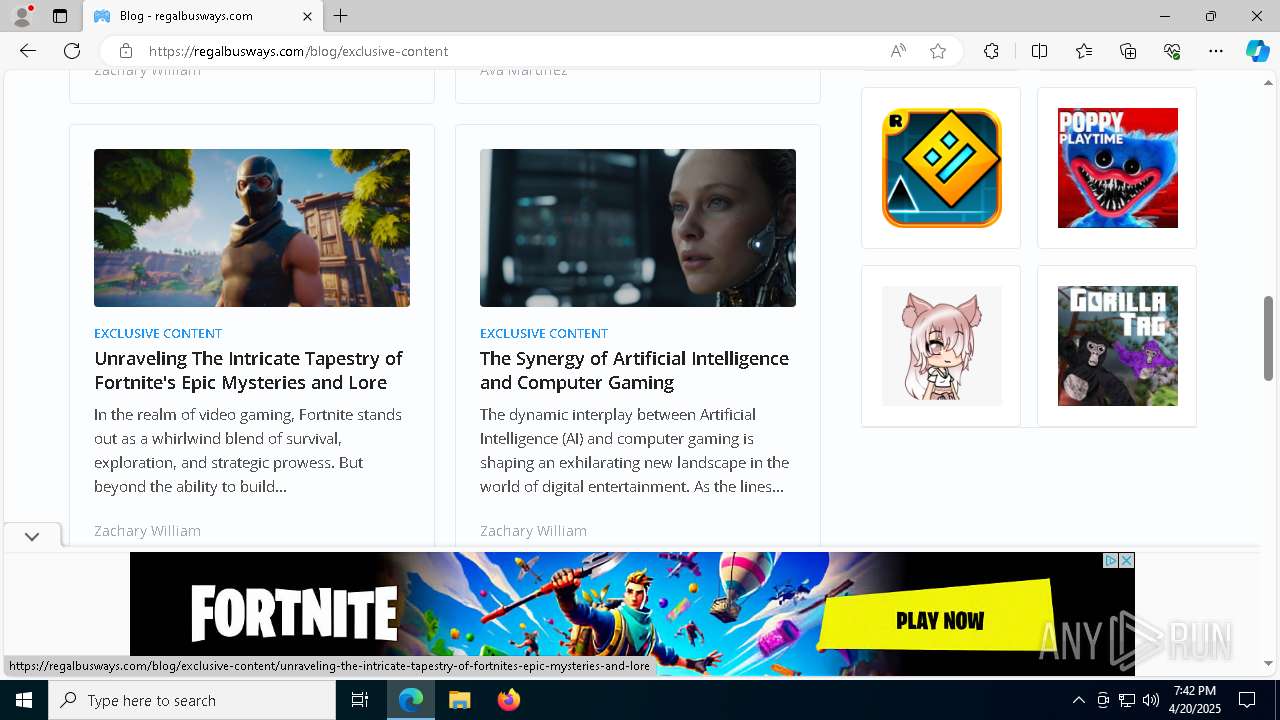Click AI gaming article excerpt text
The height and width of the screenshot is (720, 1280).
pos(634,450)
